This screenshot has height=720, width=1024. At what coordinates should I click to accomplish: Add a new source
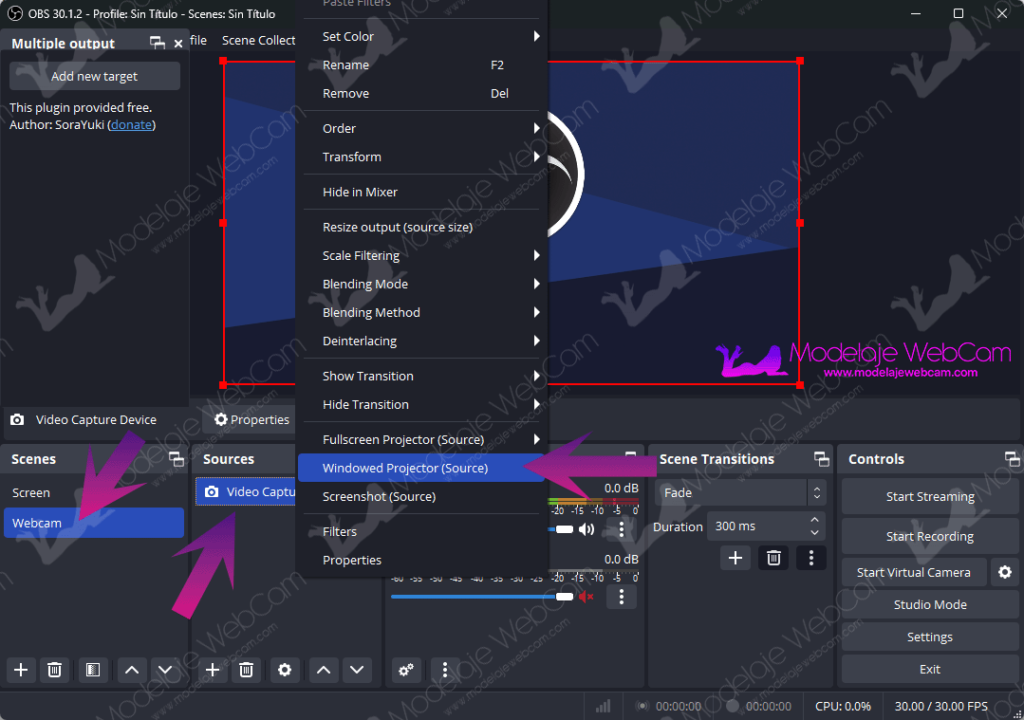tap(212, 670)
